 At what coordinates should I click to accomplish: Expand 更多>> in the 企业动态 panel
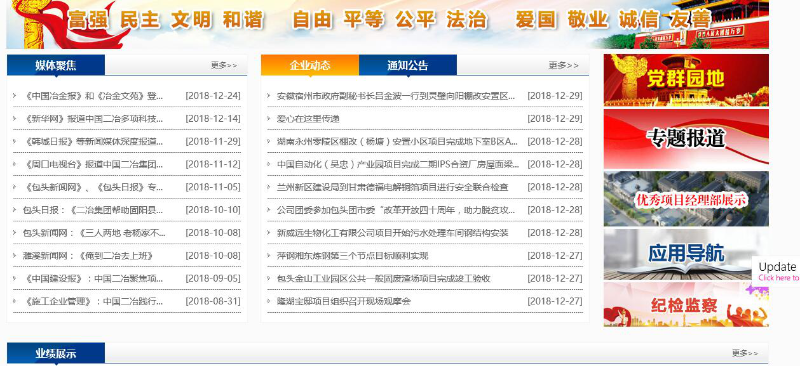tap(563, 65)
